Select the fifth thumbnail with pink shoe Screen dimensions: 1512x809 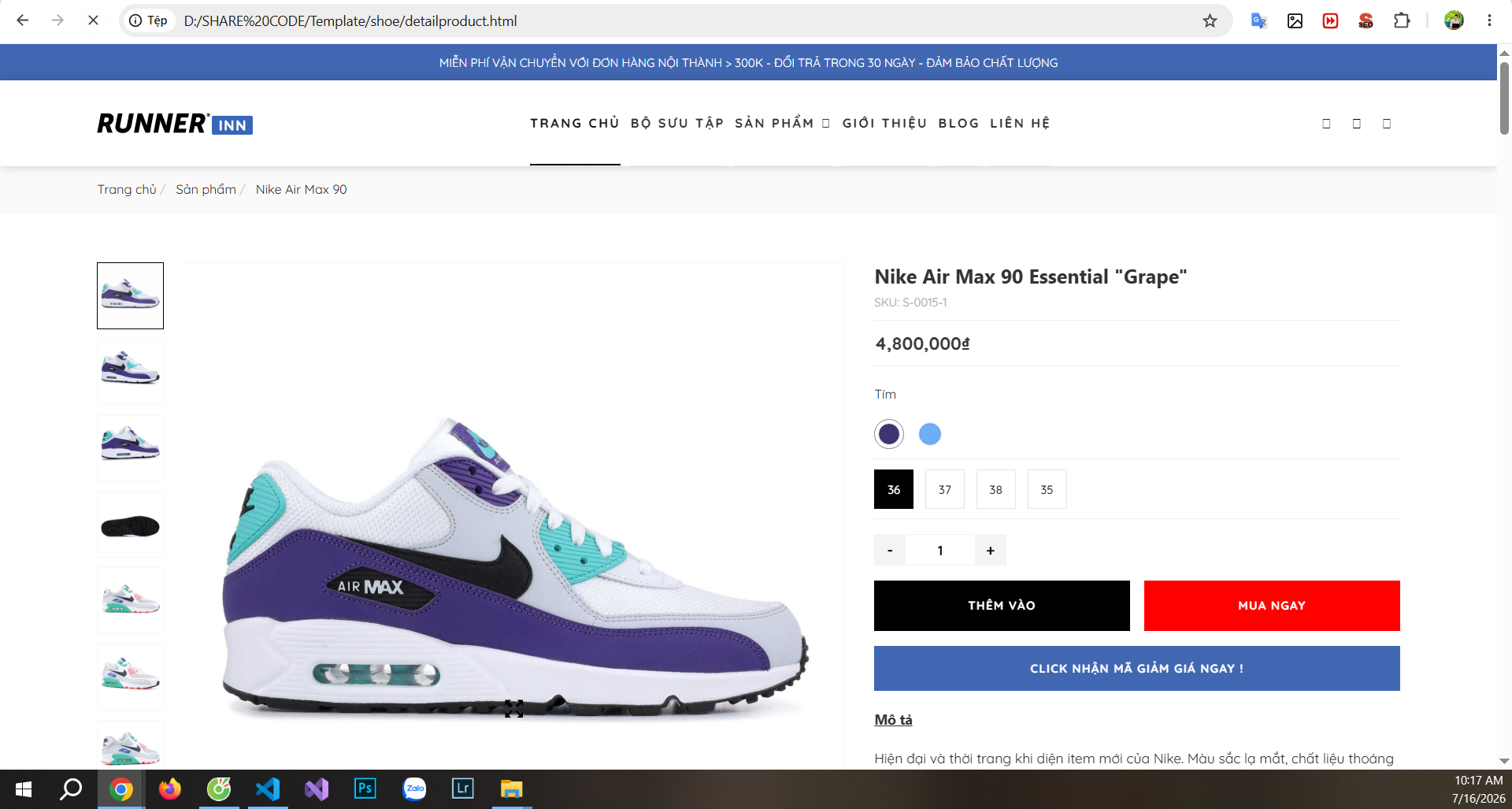130,600
